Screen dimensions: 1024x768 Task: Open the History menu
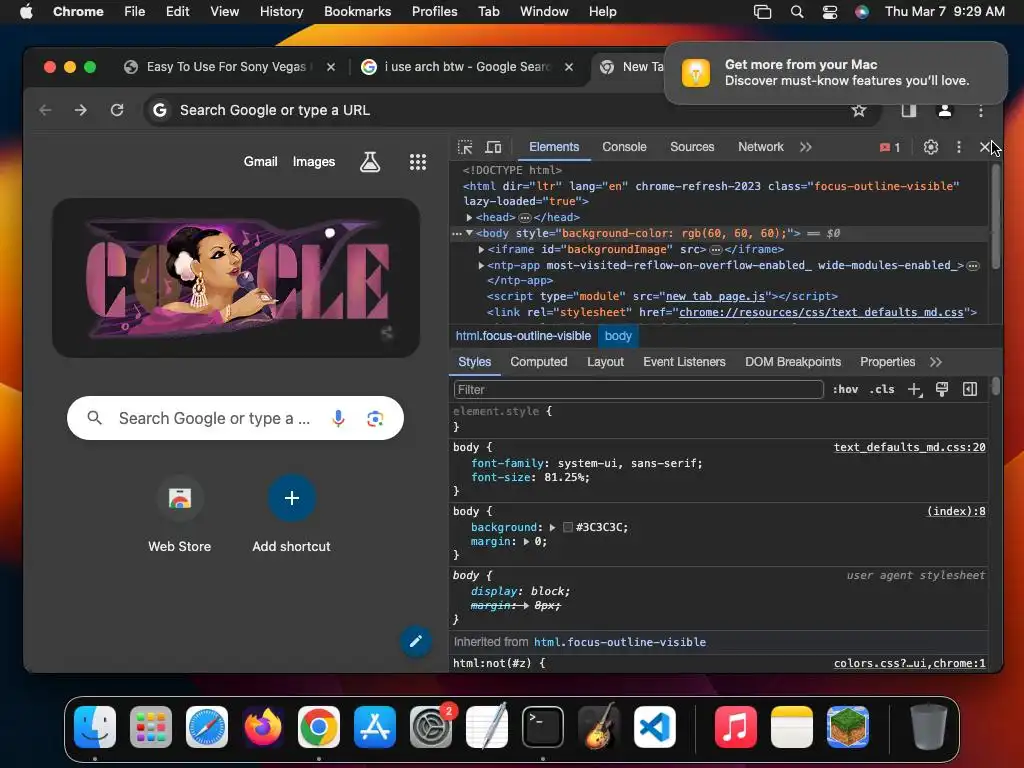click(x=281, y=12)
